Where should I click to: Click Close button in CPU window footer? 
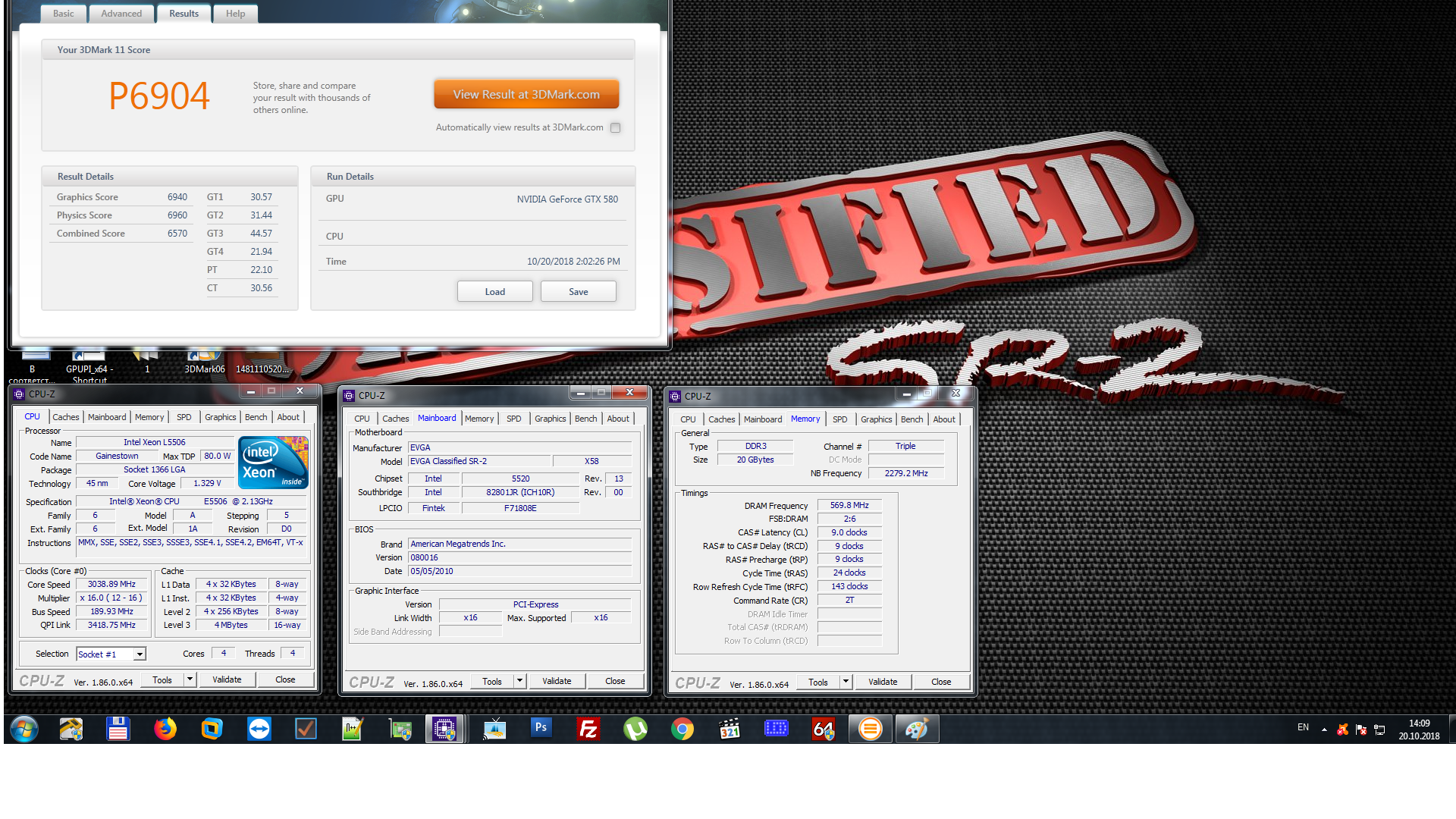click(285, 679)
